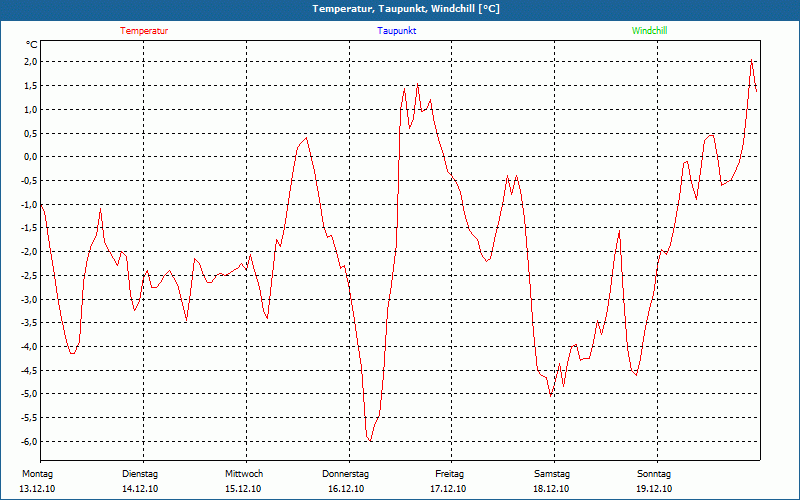Select the -2,0 y-axis value
The width and height of the screenshot is (800, 500).
30,252
